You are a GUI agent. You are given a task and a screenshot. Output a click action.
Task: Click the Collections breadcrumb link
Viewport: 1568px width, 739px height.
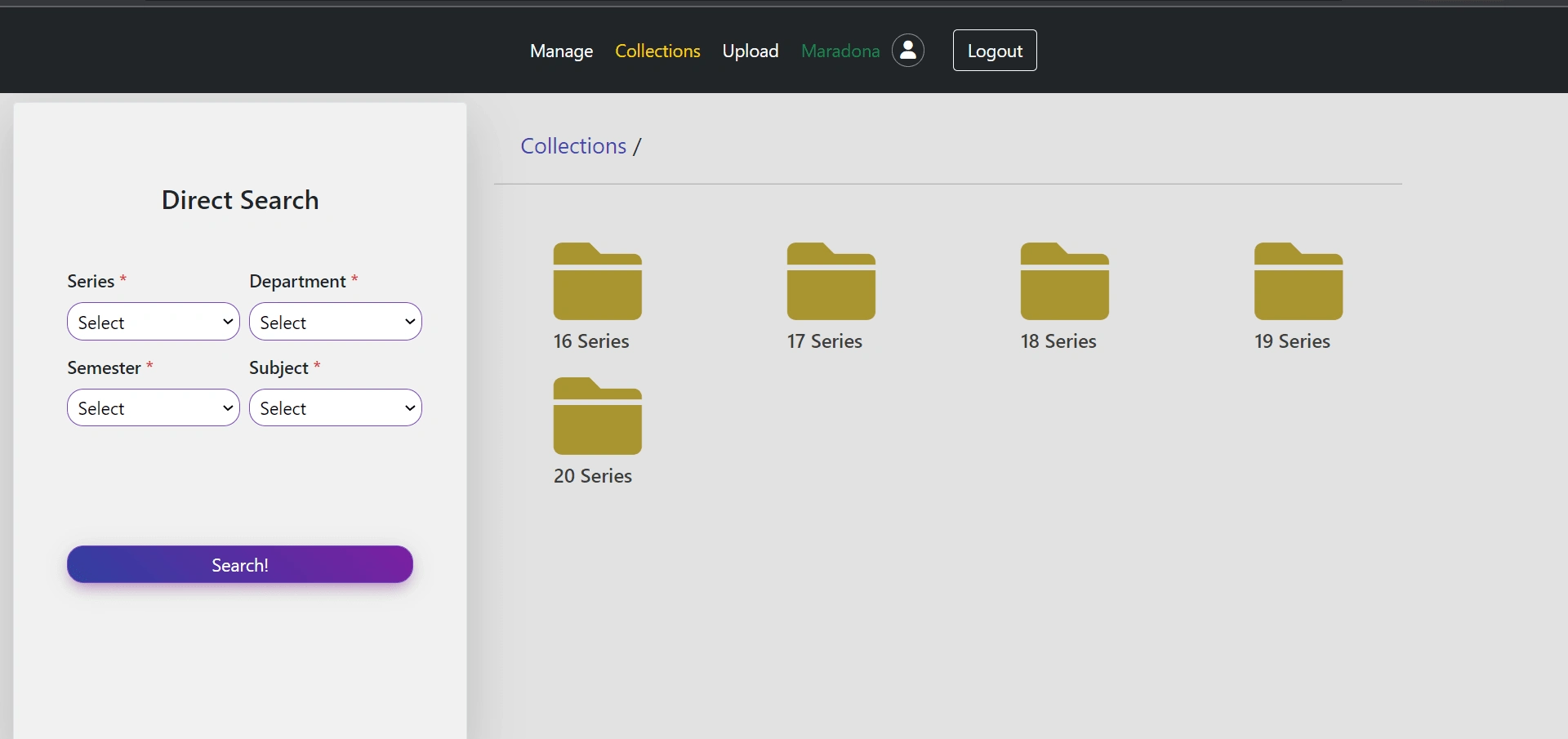pos(573,146)
